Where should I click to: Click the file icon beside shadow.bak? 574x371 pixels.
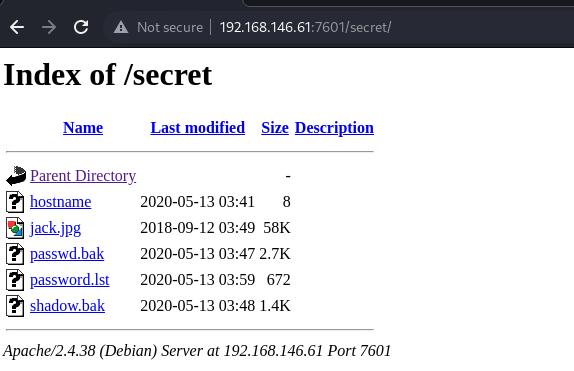[x=15, y=306]
